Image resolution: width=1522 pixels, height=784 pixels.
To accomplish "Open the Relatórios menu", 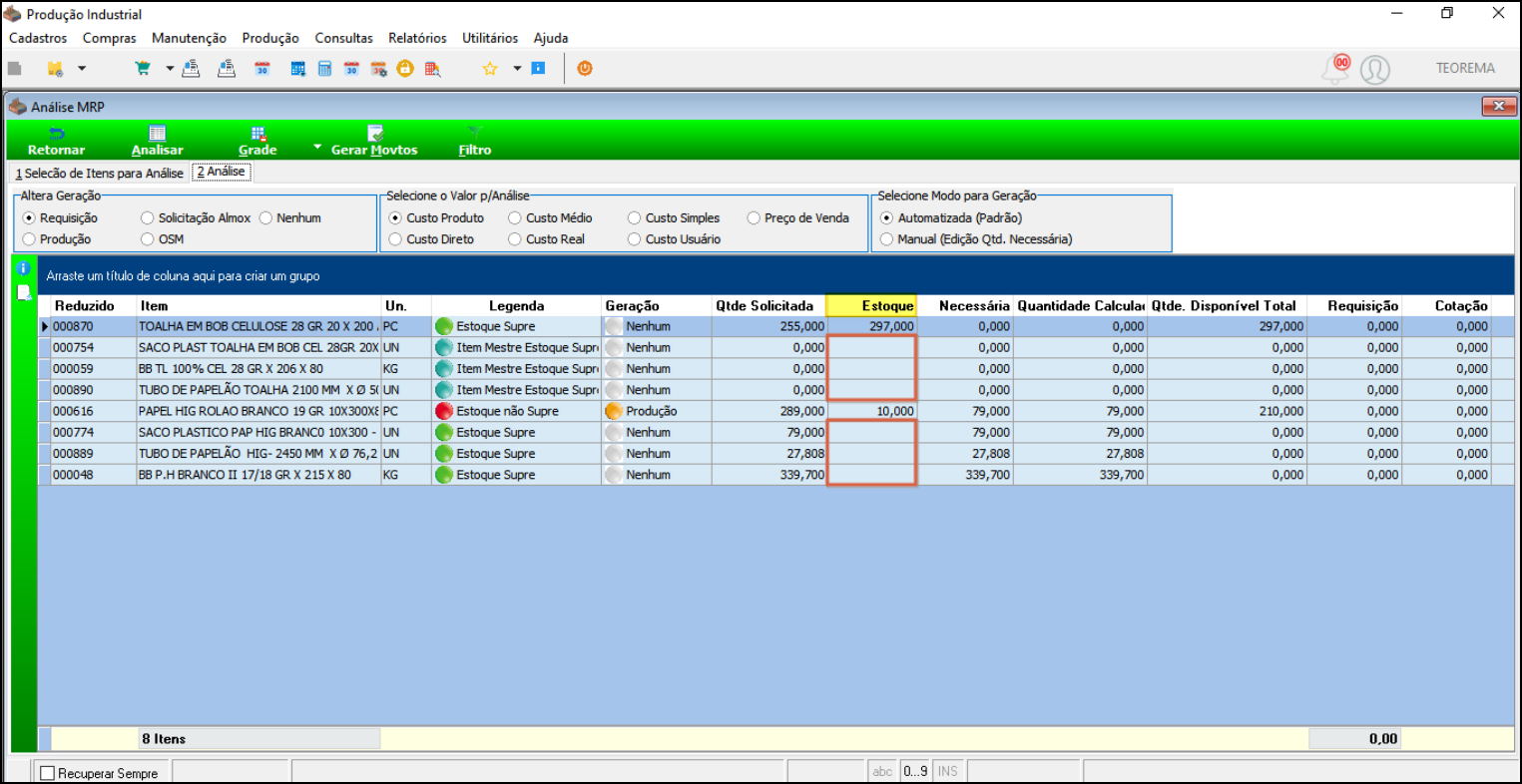I will pos(417,38).
